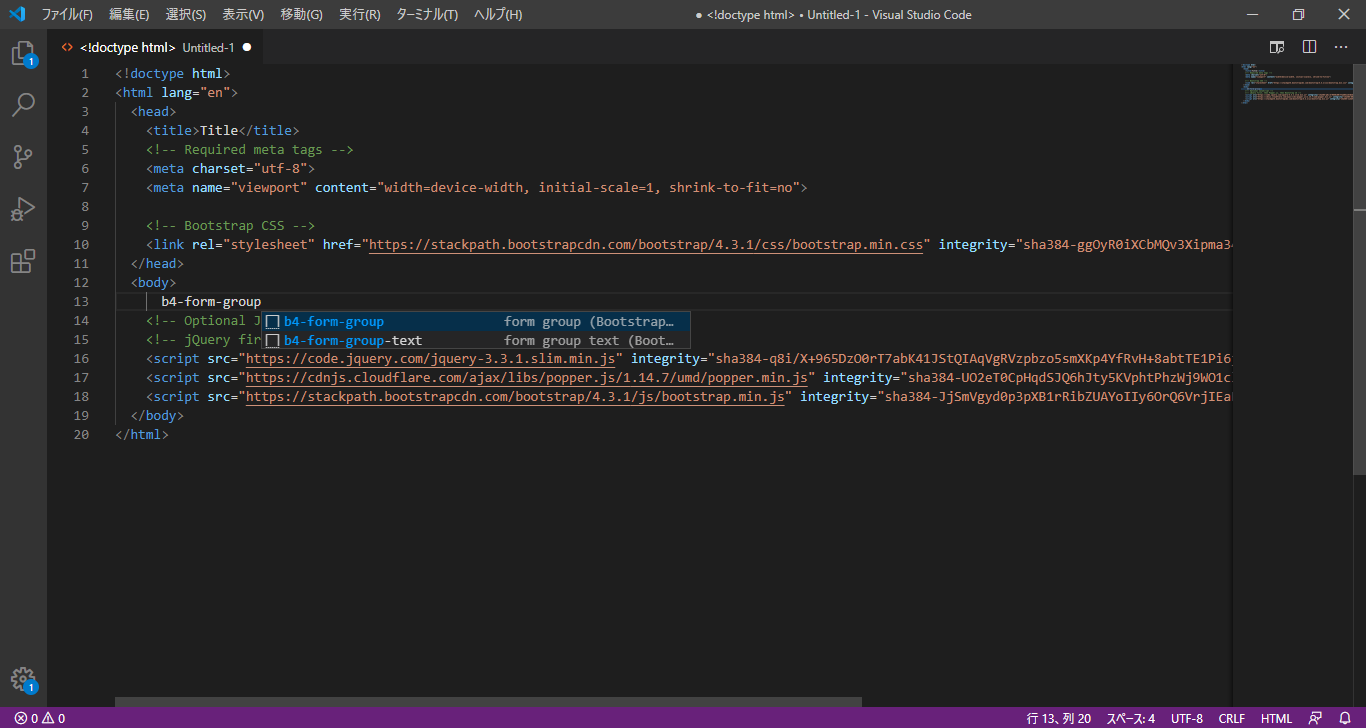The width and height of the screenshot is (1366, 728).
Task: Choose the b4-form-group-text suggestion
Action: tap(476, 340)
